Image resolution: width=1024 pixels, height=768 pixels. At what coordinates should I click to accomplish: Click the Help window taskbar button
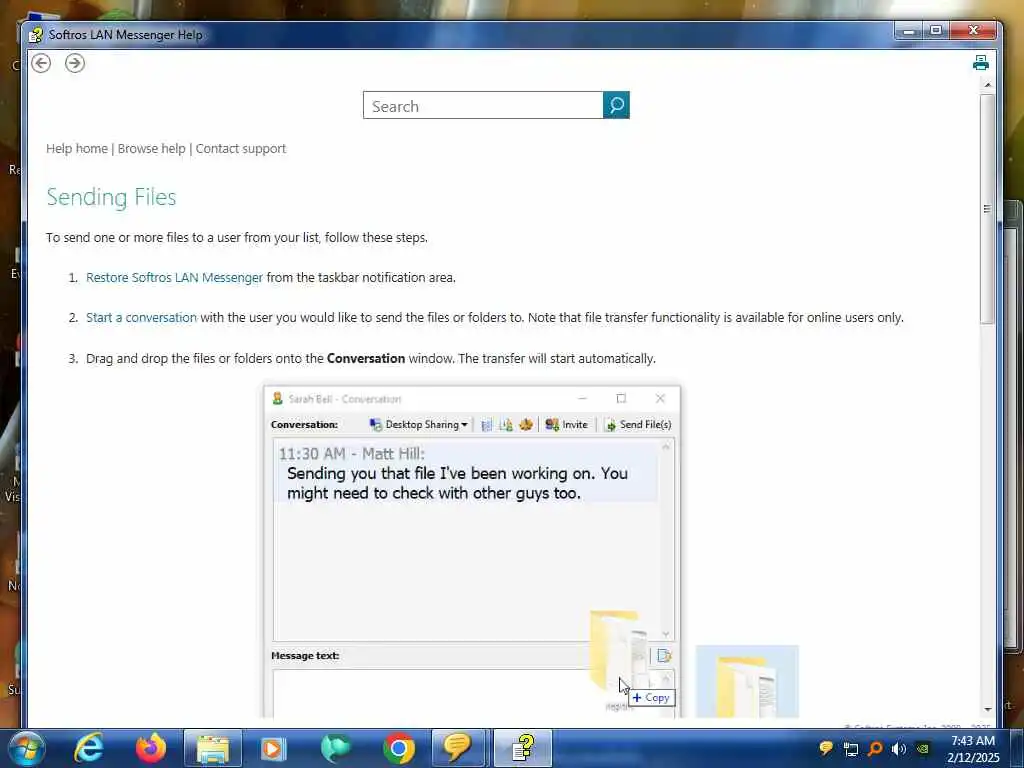pyautogui.click(x=522, y=748)
